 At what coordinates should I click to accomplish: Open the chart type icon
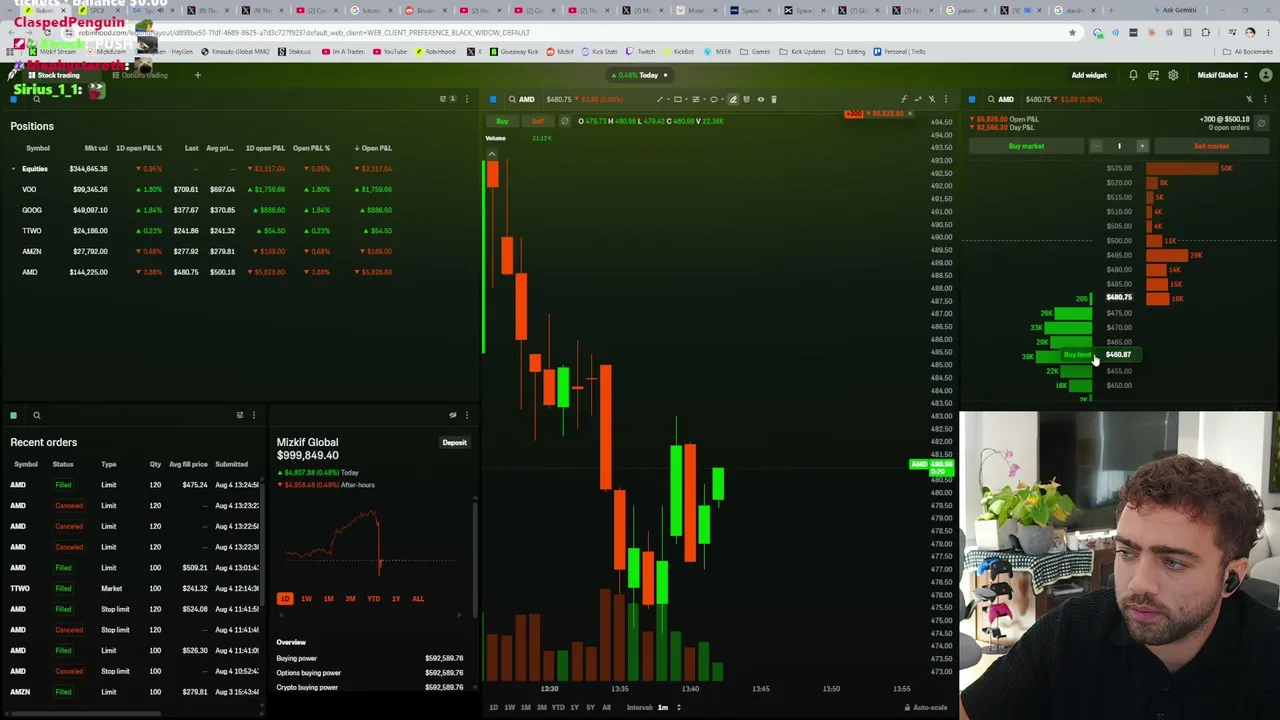coord(918,99)
